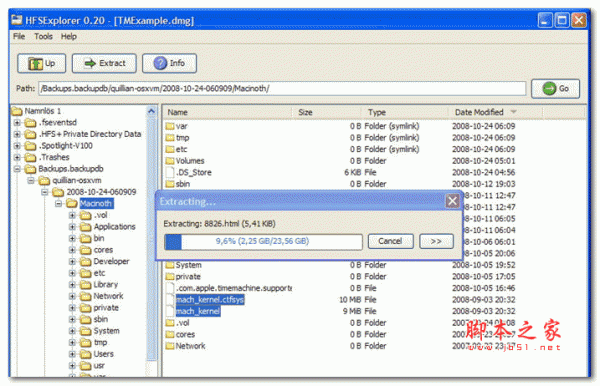Cancel the extraction in progress
This screenshot has height=386, width=600.
[390, 241]
